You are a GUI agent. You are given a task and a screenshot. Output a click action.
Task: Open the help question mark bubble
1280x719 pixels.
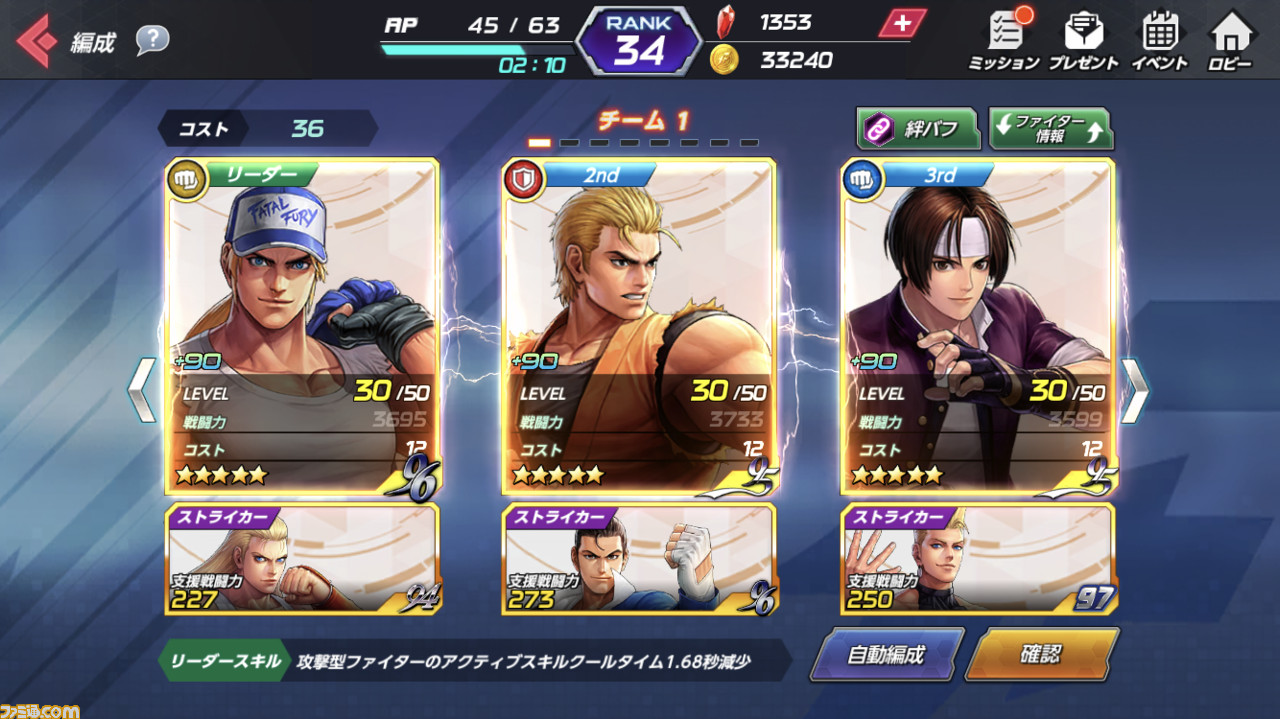152,40
